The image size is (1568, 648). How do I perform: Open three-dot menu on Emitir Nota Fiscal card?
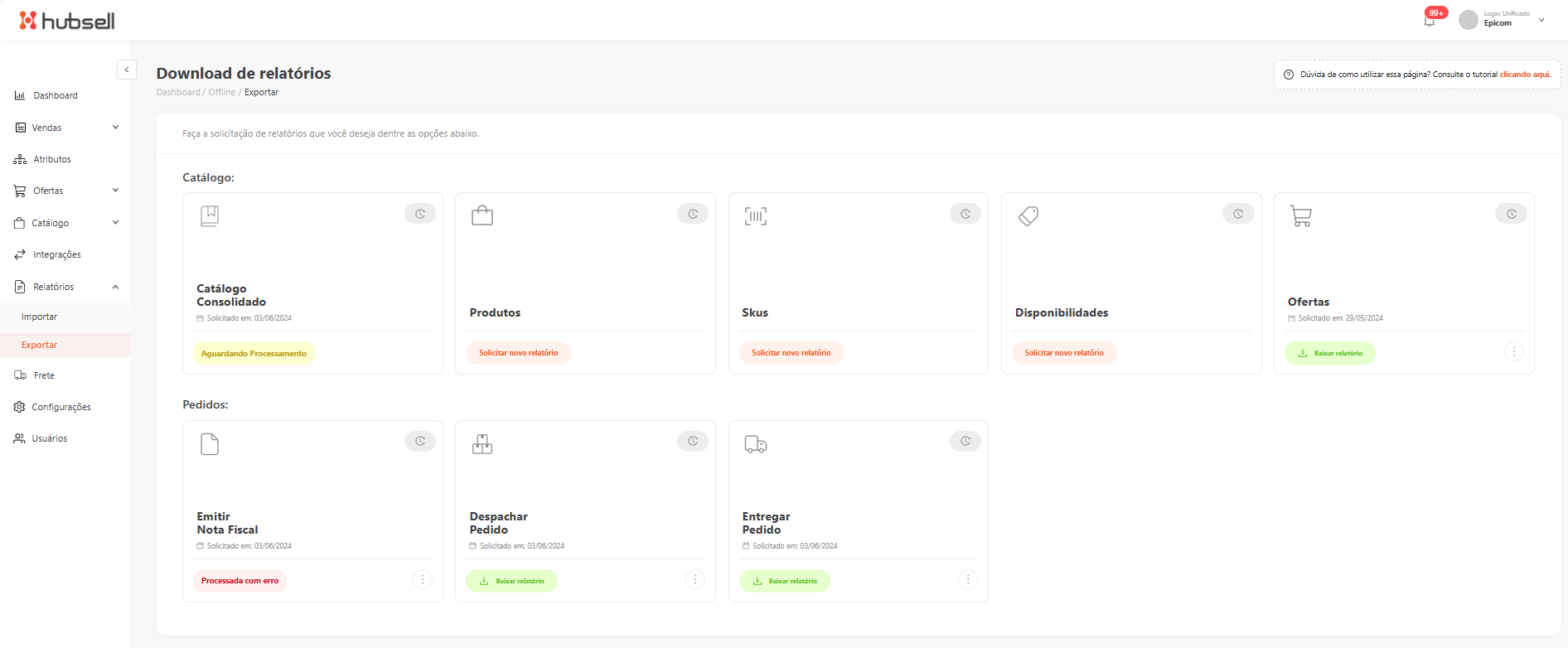pos(423,580)
